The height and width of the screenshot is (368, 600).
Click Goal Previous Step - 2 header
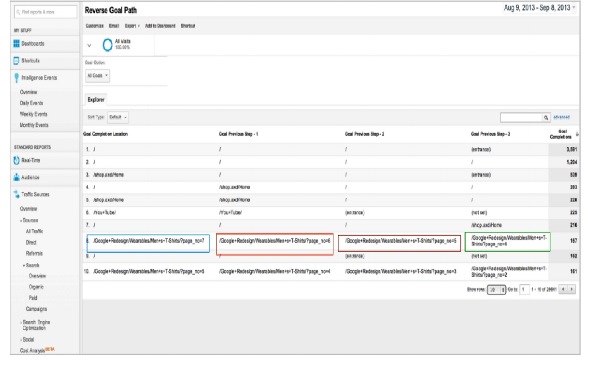point(364,134)
